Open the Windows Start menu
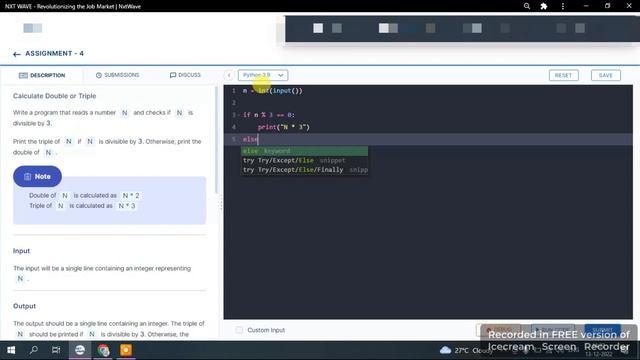This screenshot has width=640, height=360. [11, 350]
